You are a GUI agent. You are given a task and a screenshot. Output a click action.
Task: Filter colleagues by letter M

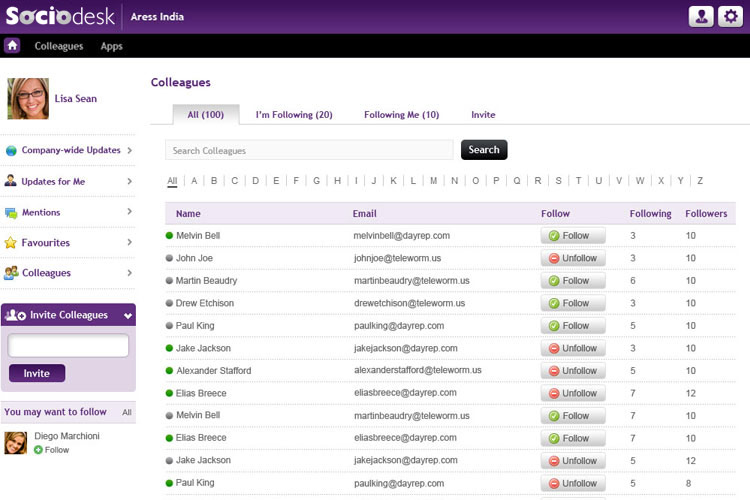[x=433, y=181]
